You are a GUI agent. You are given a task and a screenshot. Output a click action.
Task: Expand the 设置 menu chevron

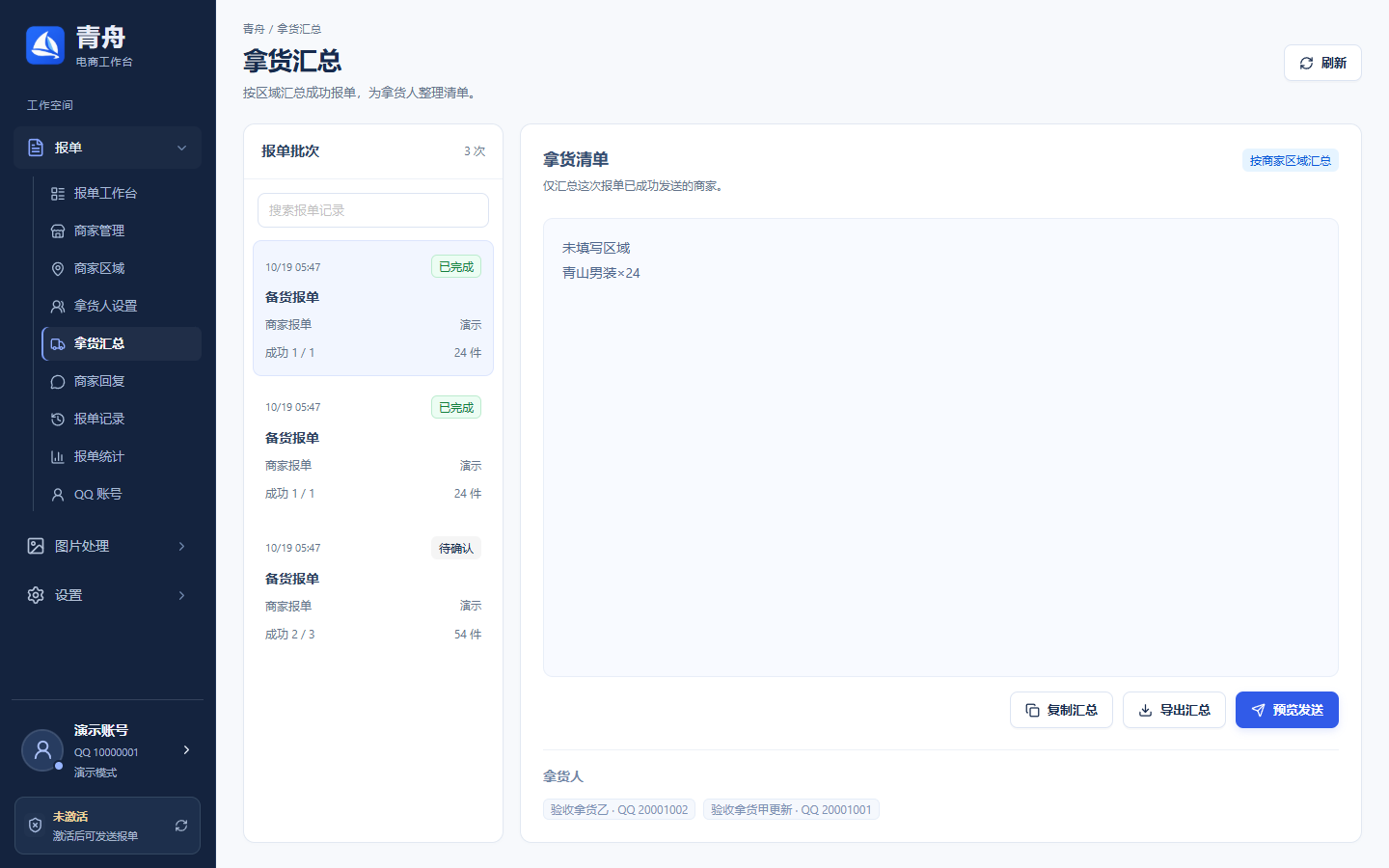[x=181, y=595]
